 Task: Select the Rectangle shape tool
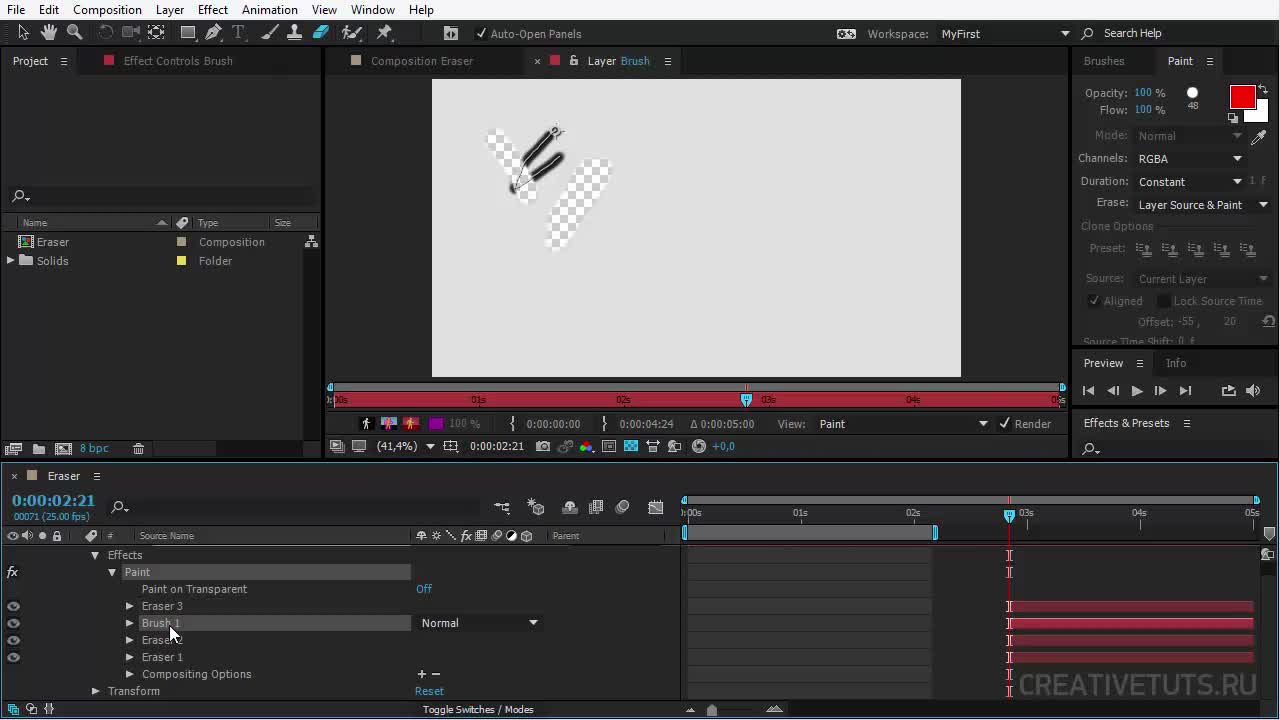coord(187,33)
